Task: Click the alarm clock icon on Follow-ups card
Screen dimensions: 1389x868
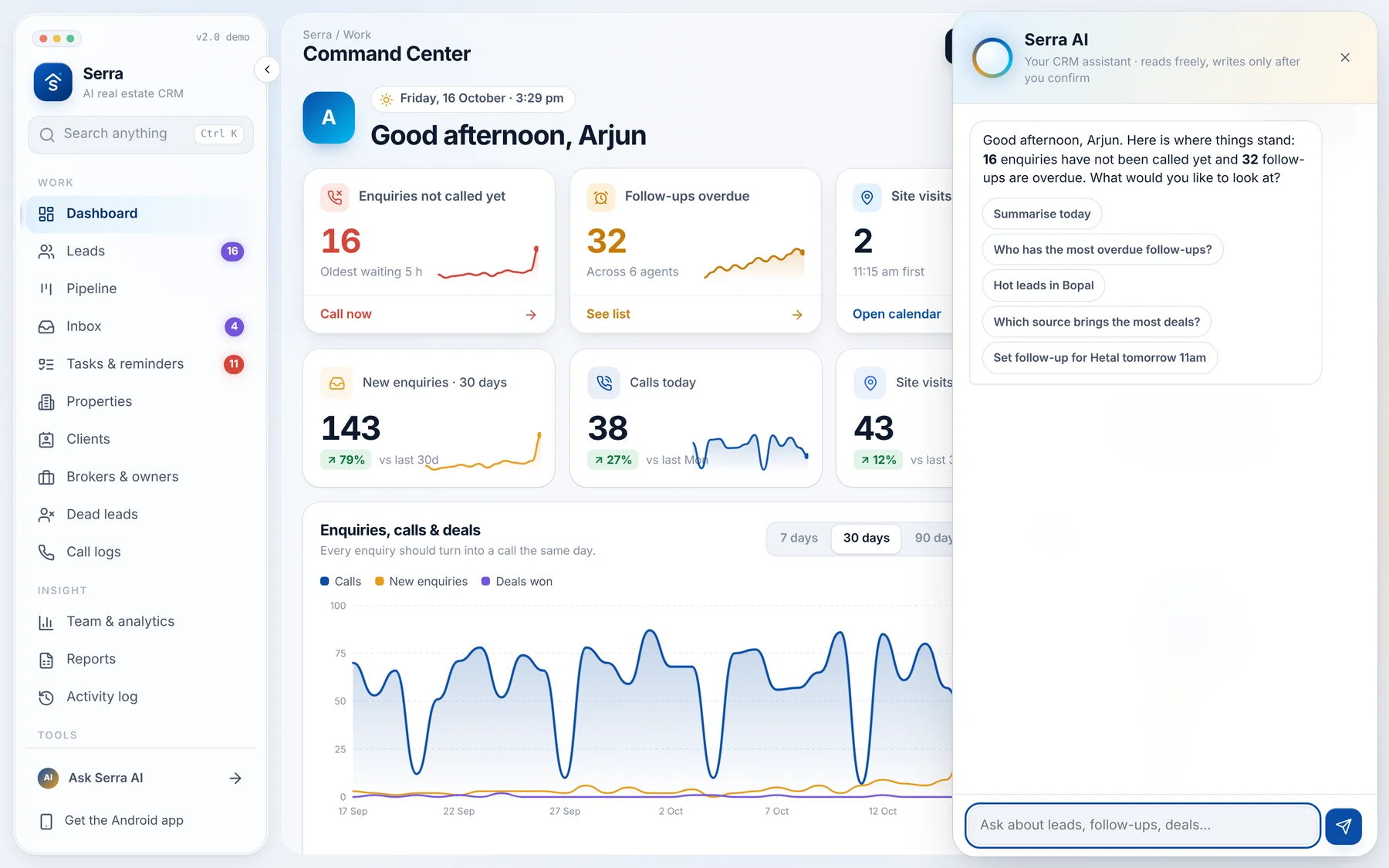Action: 600,198
